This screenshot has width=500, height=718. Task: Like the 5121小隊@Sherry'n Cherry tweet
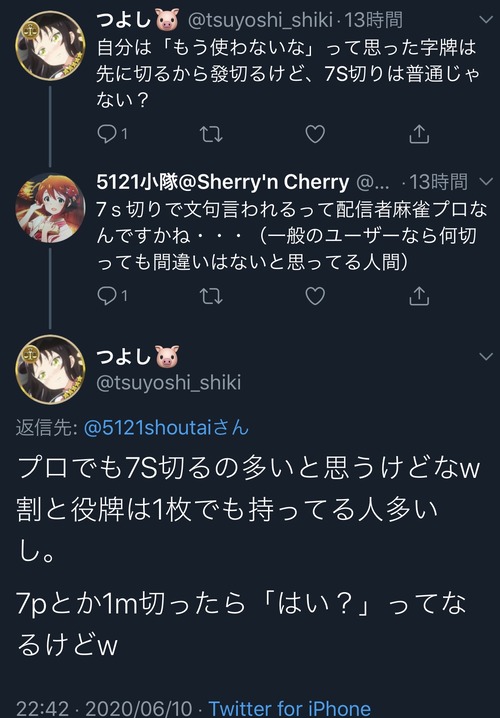pyautogui.click(x=315, y=296)
